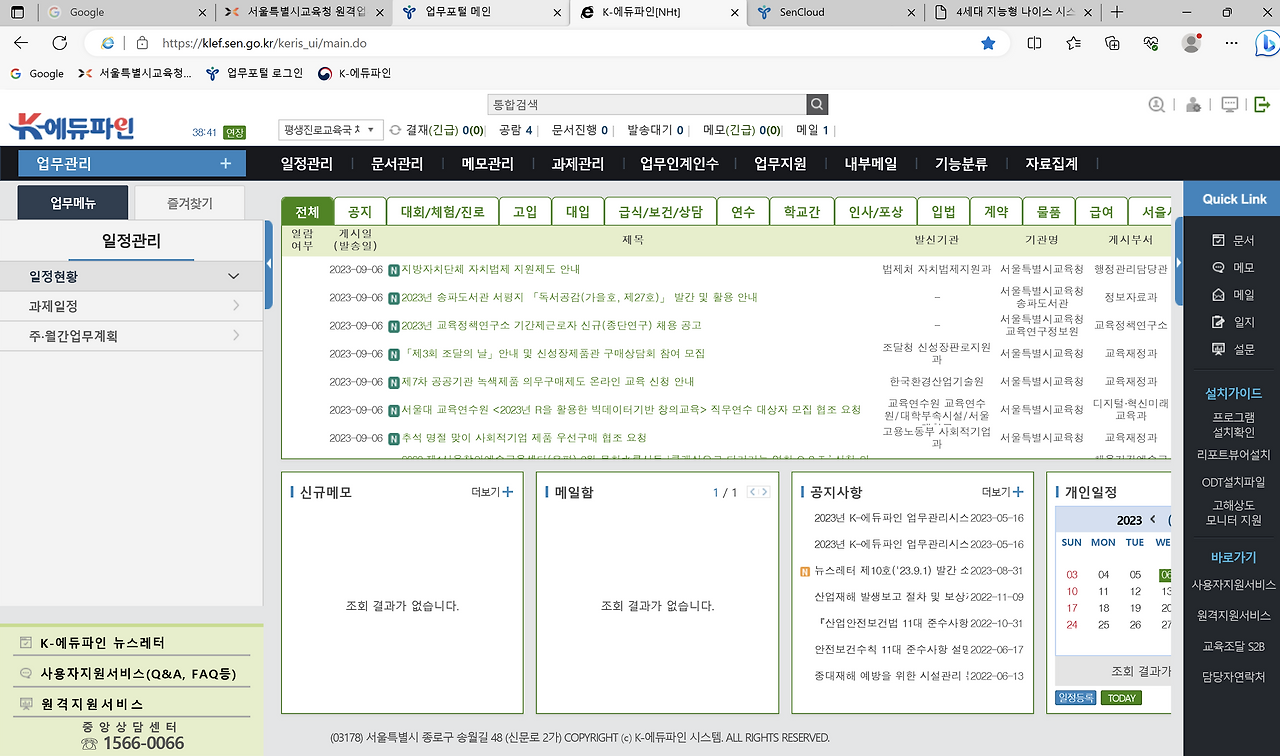Image resolution: width=1280 pixels, height=756 pixels.
Task: Open the 설문 Quick Link
Action: point(1232,349)
